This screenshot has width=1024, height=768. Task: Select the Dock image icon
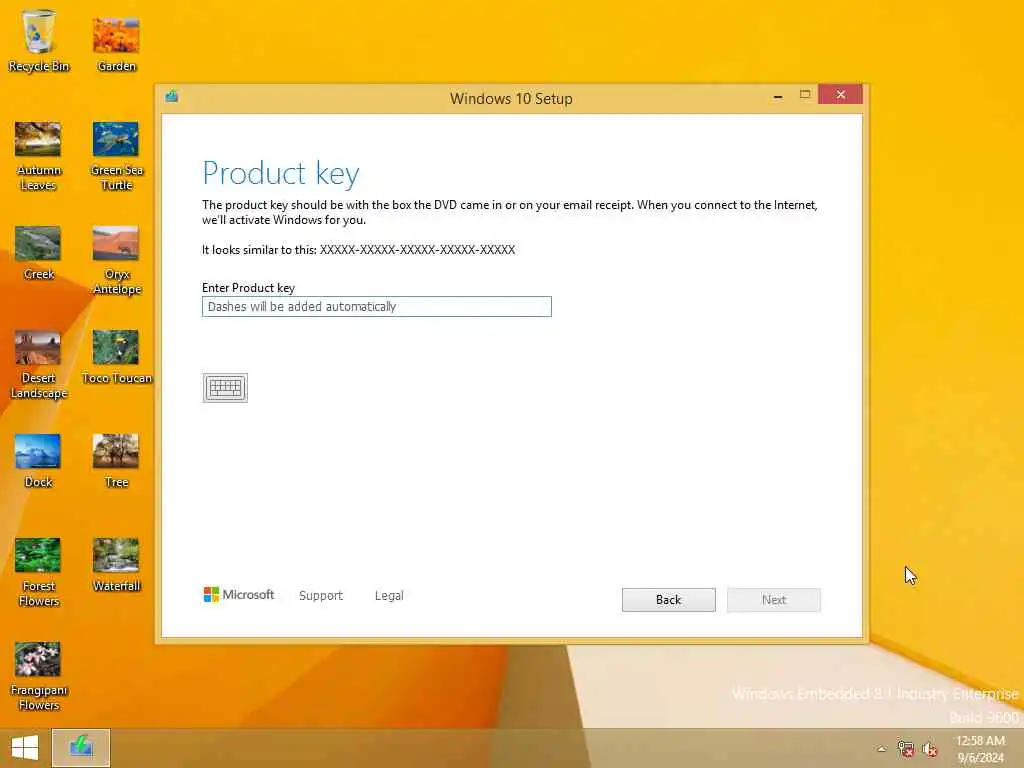click(39, 460)
